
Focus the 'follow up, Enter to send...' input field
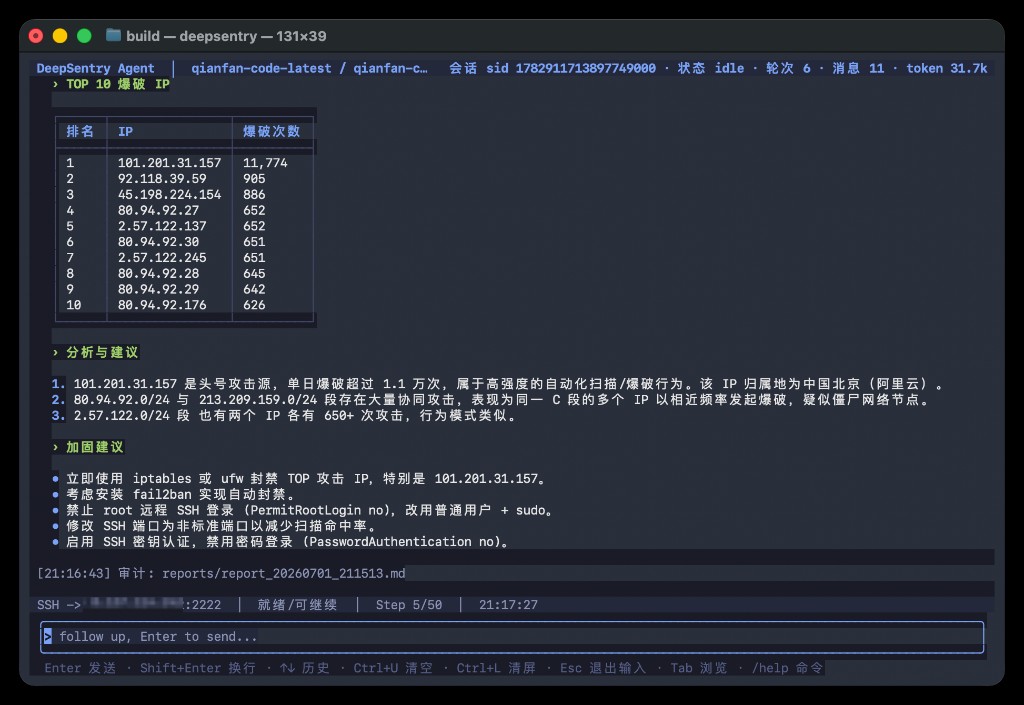512,636
